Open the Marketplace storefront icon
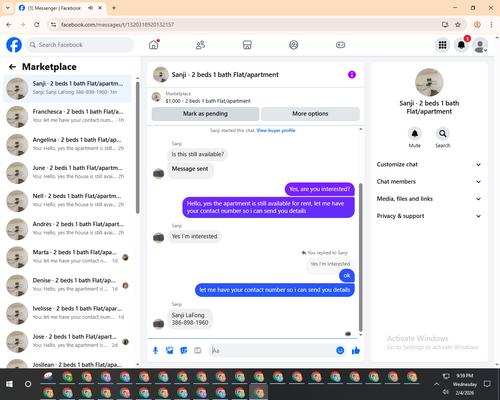The width and height of the screenshot is (500, 400). coord(247,45)
